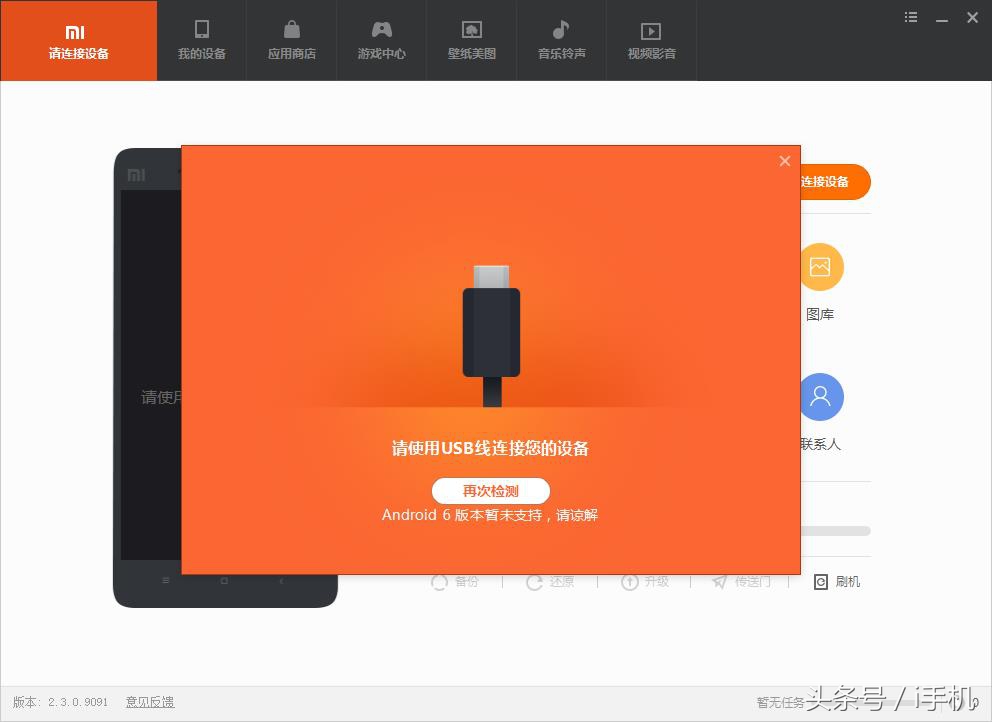Dismiss the USB connection dialog with its X
The height and width of the screenshot is (722, 992).
[784, 161]
